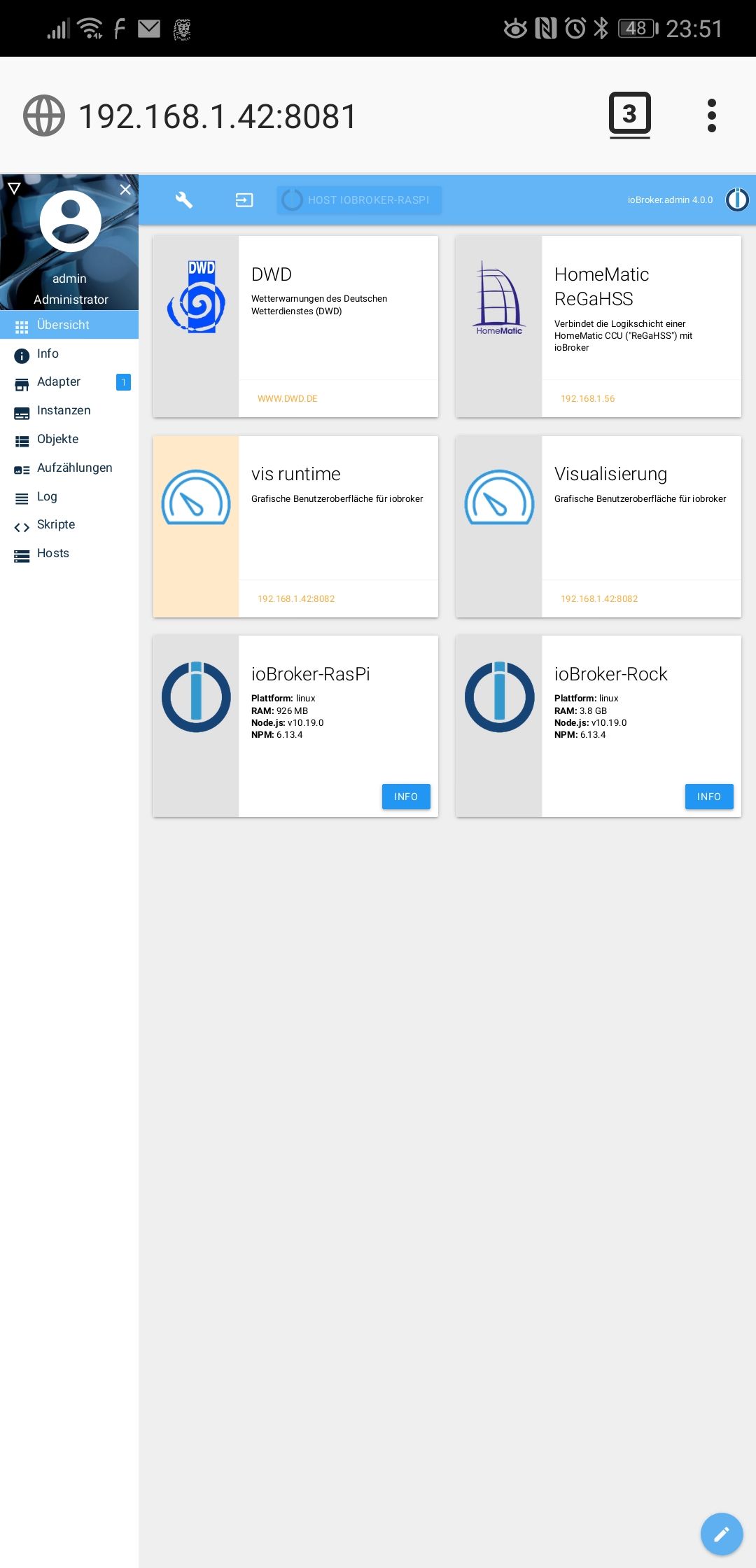Click the Adapter update badge showing 1
This screenshot has height=1568, width=756.
point(123,382)
